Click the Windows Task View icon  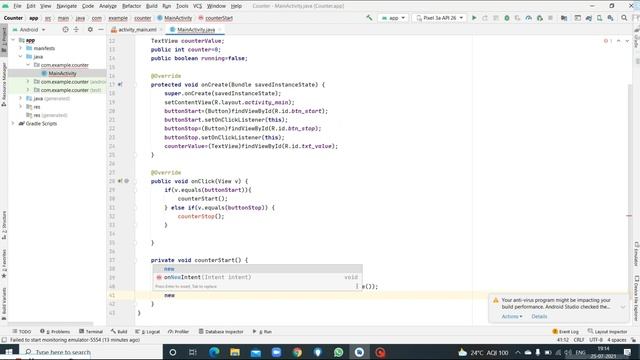[193, 352]
